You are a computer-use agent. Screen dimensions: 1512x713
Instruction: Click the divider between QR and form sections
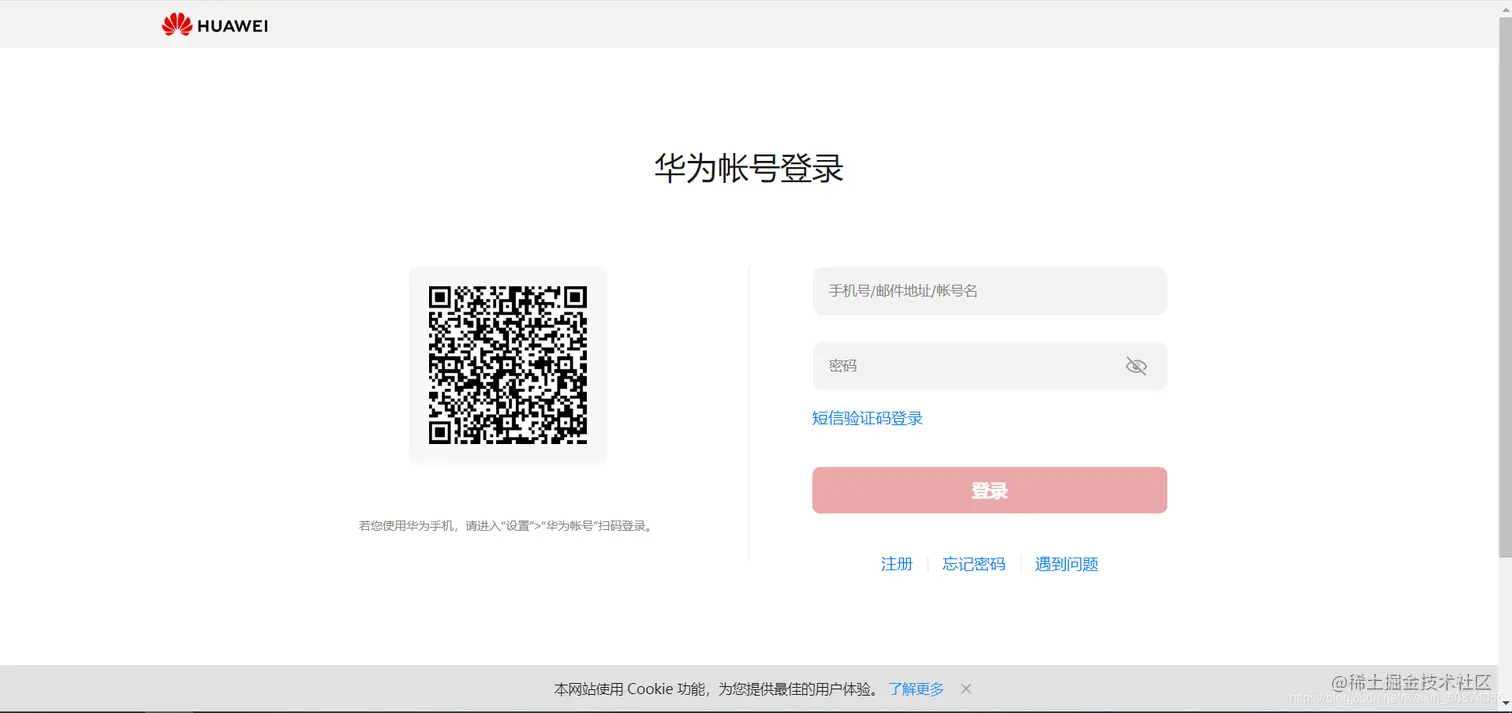(x=750, y=410)
